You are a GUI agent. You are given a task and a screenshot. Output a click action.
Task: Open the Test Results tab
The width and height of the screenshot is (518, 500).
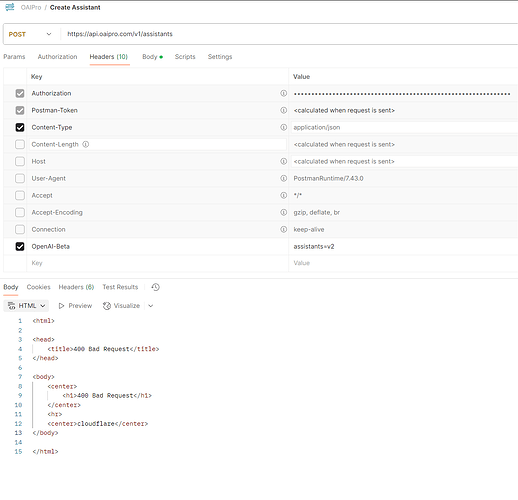coord(120,287)
